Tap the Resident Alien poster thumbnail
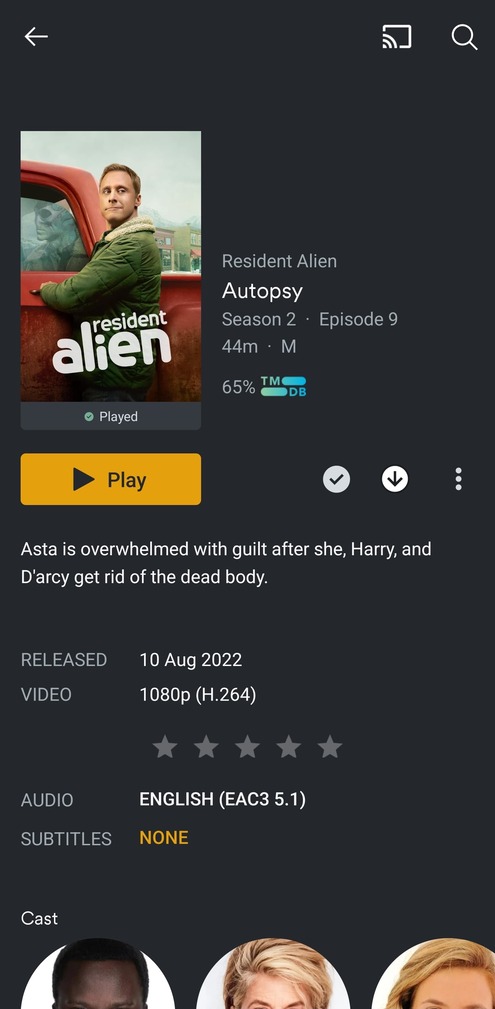Viewport: 495px width, 1009px height. coord(111,266)
